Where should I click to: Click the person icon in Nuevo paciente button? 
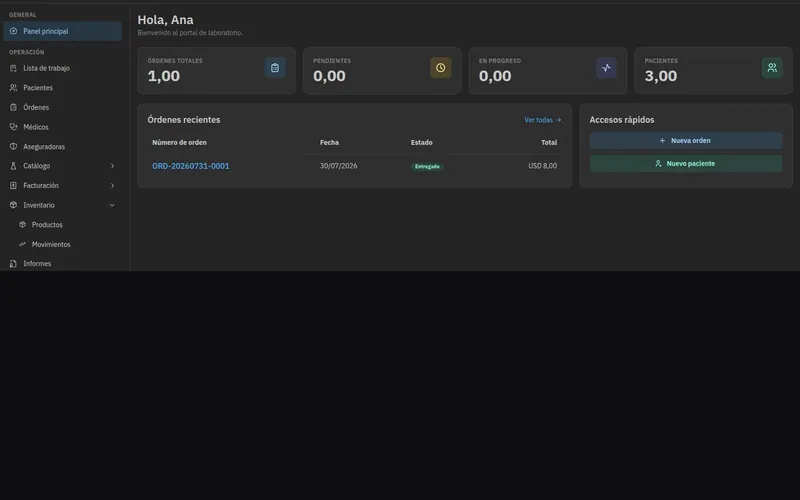tap(658, 163)
